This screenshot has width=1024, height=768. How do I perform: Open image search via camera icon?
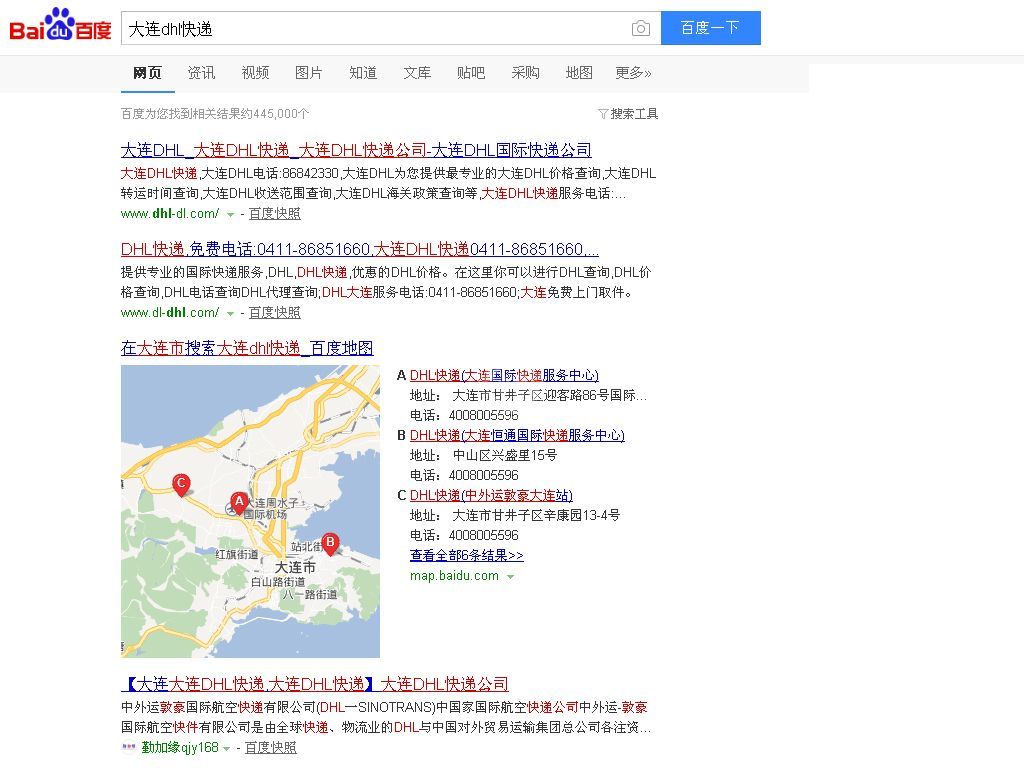click(x=641, y=28)
